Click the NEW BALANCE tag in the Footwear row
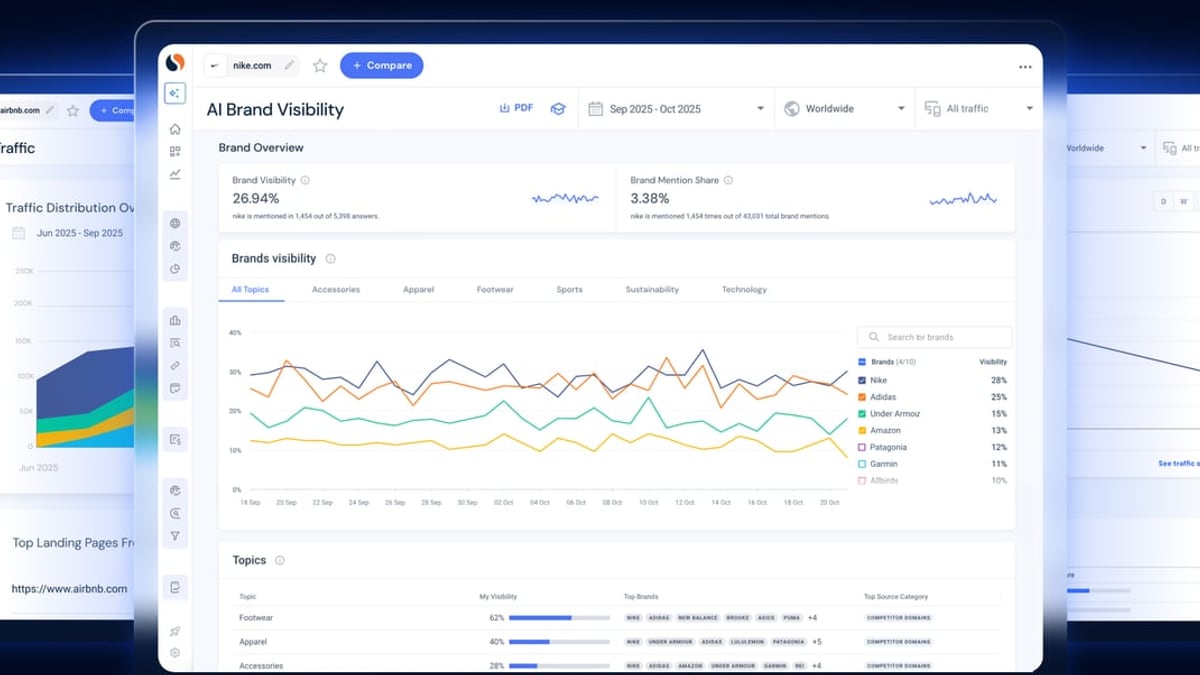1200x675 pixels. click(x=697, y=618)
